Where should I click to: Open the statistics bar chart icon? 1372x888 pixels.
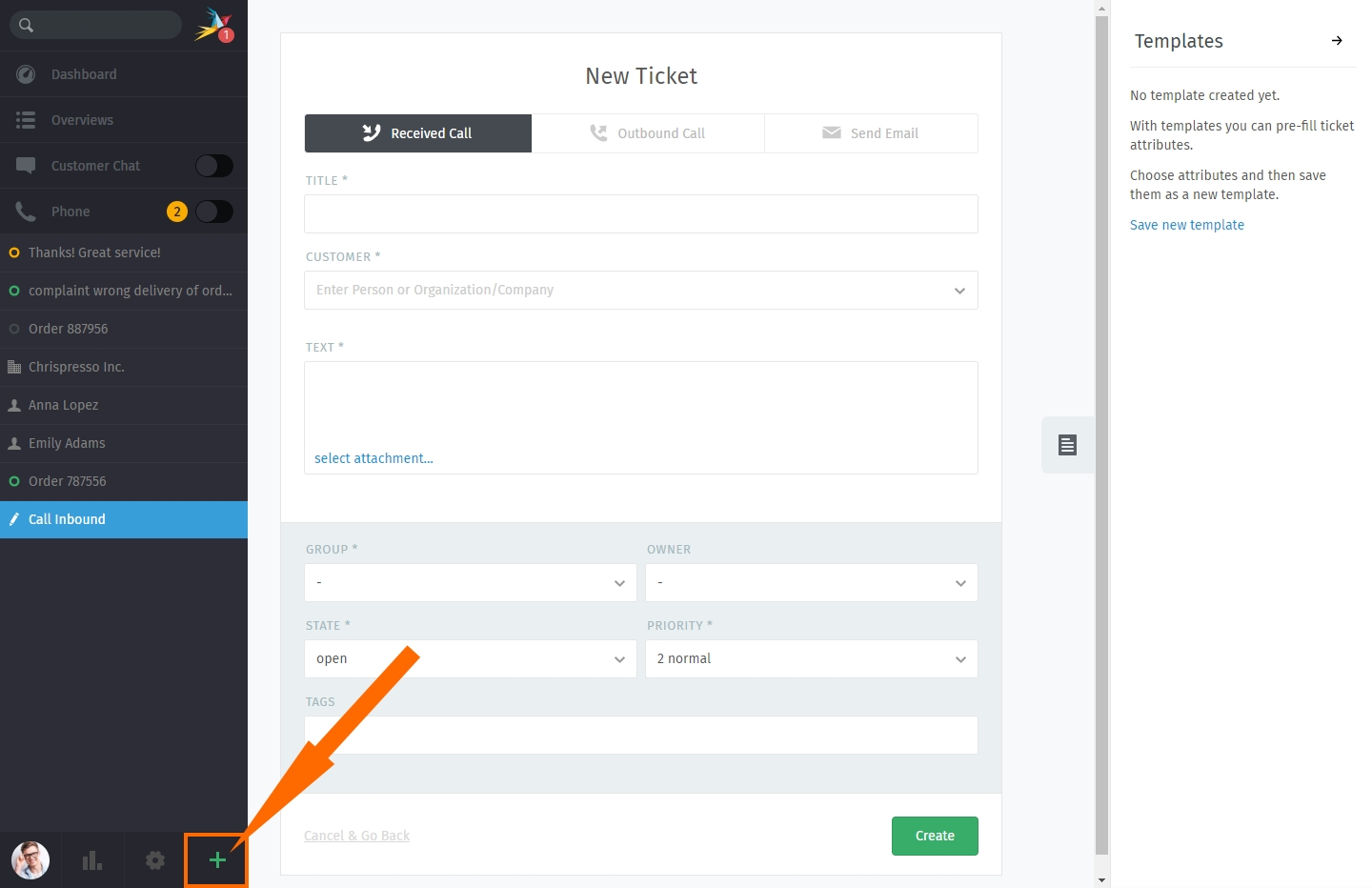pyautogui.click(x=92, y=860)
